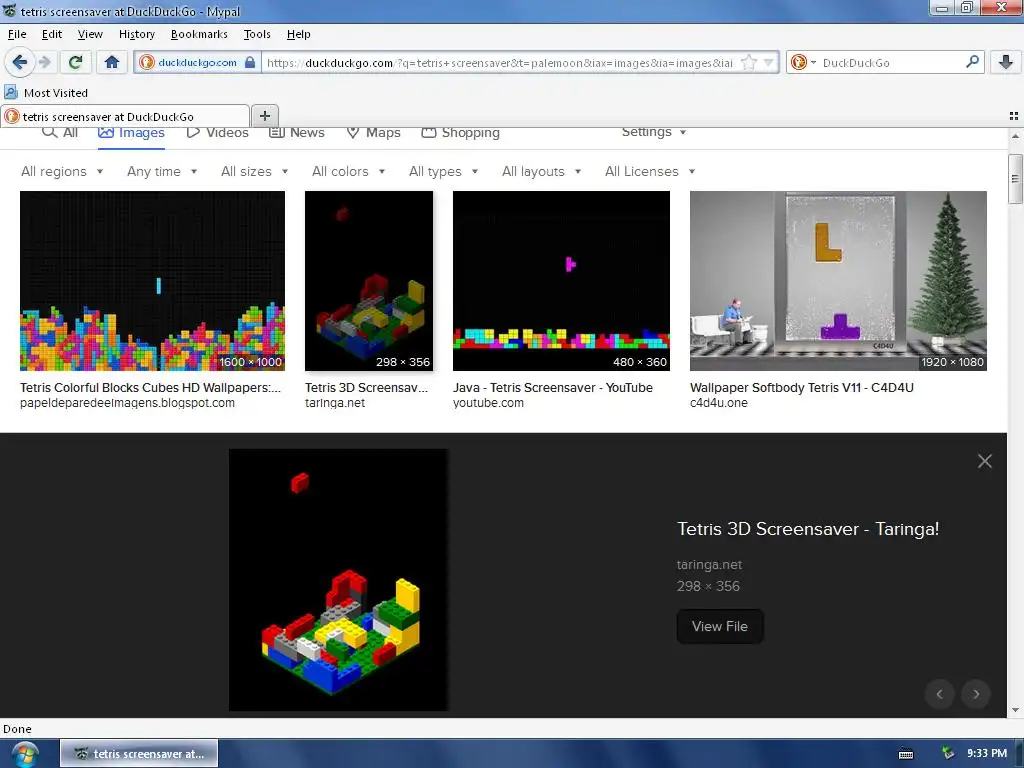This screenshot has width=1024, height=768.
Task: Go to next image with right chevron
Action: click(x=976, y=694)
